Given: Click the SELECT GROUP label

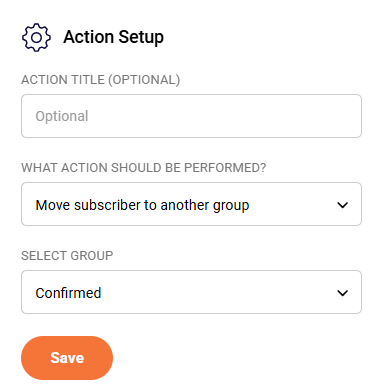Looking at the screenshot, I should coord(67,256).
